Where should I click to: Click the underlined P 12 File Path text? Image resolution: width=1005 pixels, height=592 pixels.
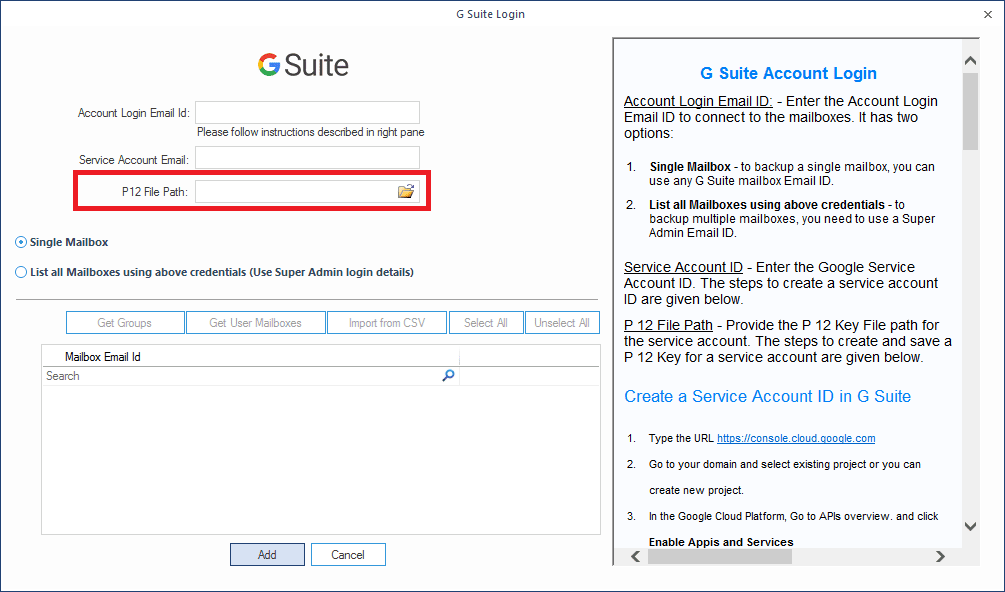tap(669, 325)
